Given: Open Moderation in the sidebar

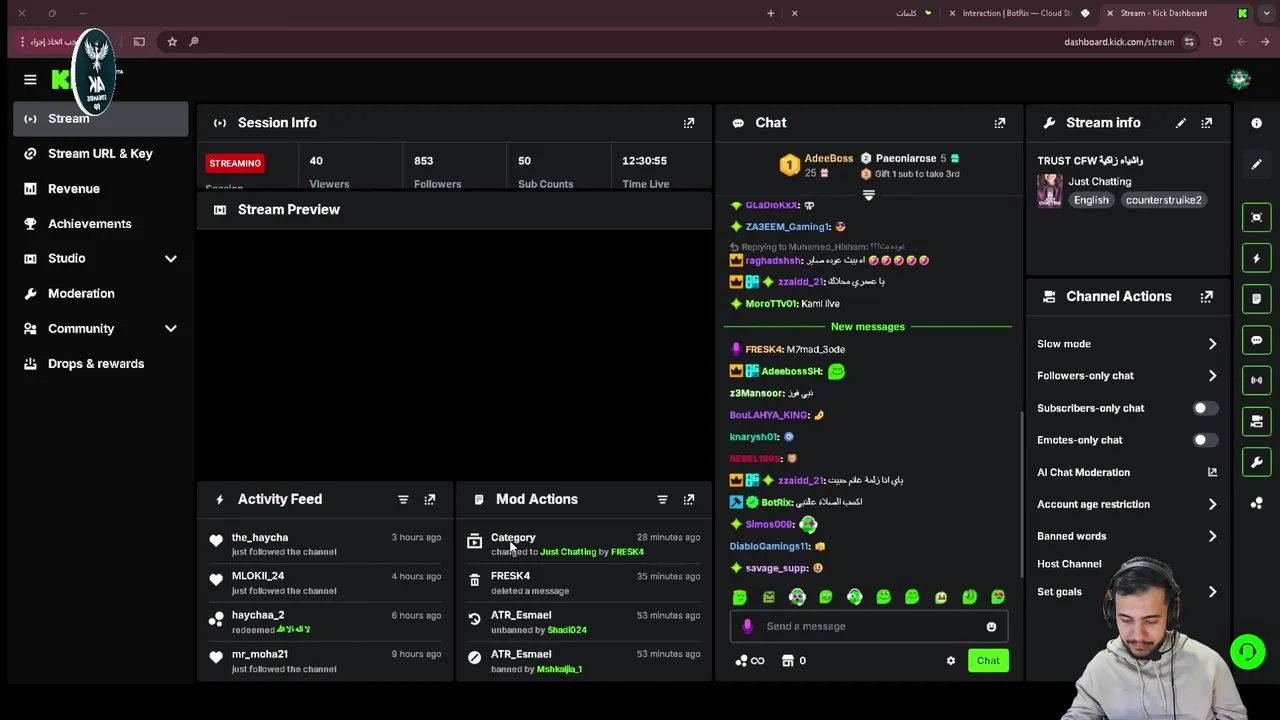Looking at the screenshot, I should click(x=101, y=294).
